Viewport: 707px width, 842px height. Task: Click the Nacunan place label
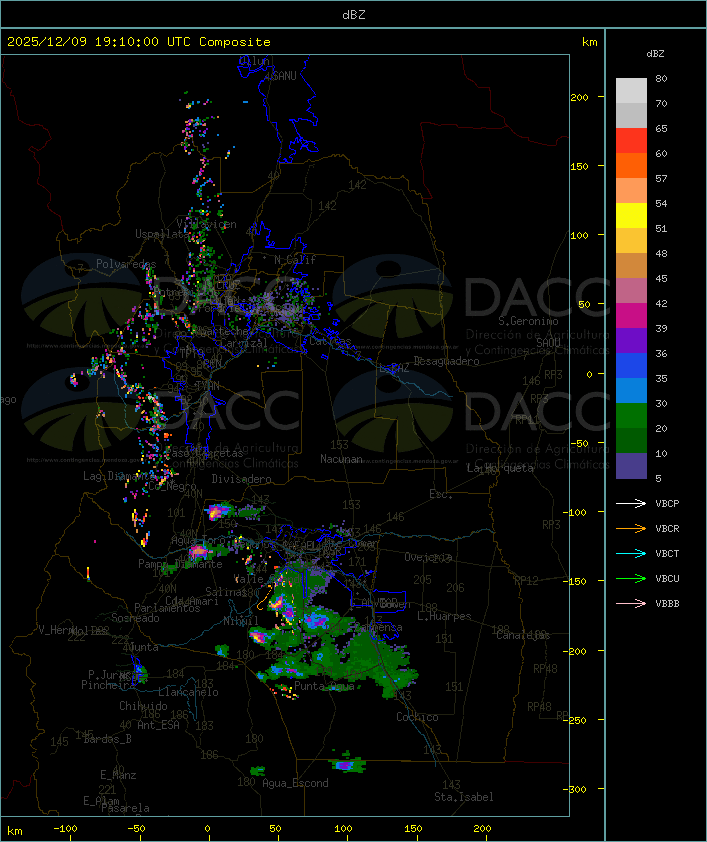(341, 459)
